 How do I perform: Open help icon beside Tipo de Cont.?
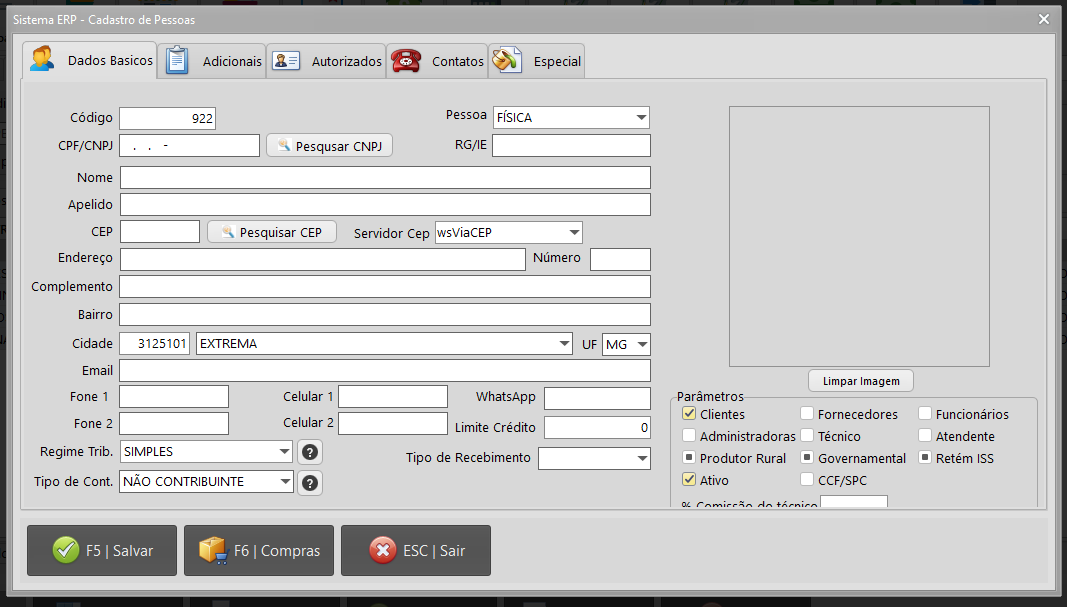coord(310,482)
